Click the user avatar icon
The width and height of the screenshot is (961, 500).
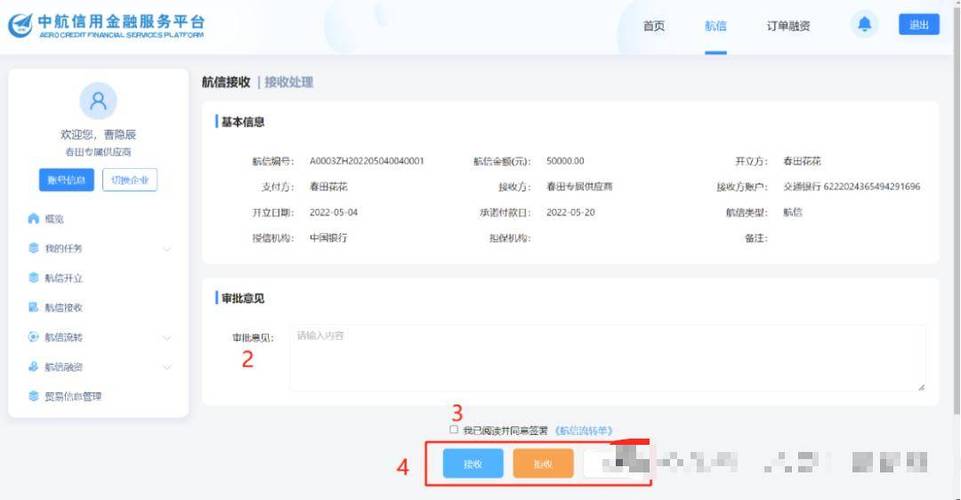point(98,100)
